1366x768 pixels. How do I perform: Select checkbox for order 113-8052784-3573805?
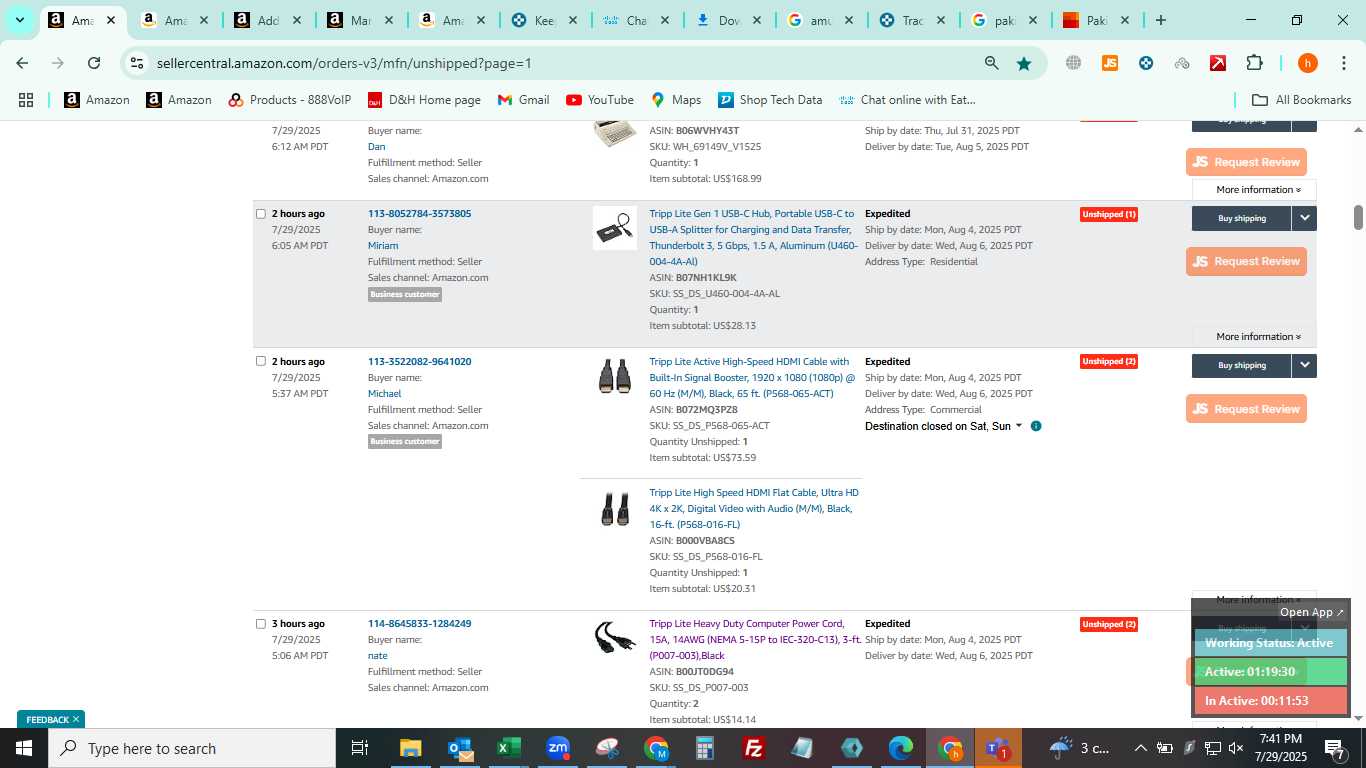pos(261,214)
